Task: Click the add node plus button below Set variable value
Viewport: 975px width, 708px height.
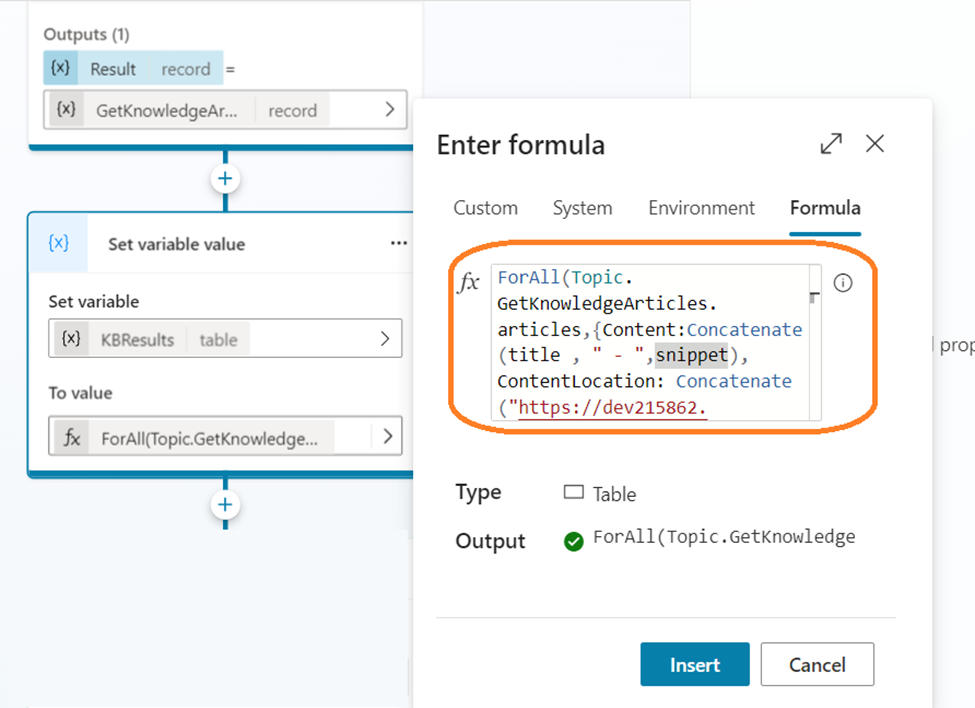Action: 225,505
